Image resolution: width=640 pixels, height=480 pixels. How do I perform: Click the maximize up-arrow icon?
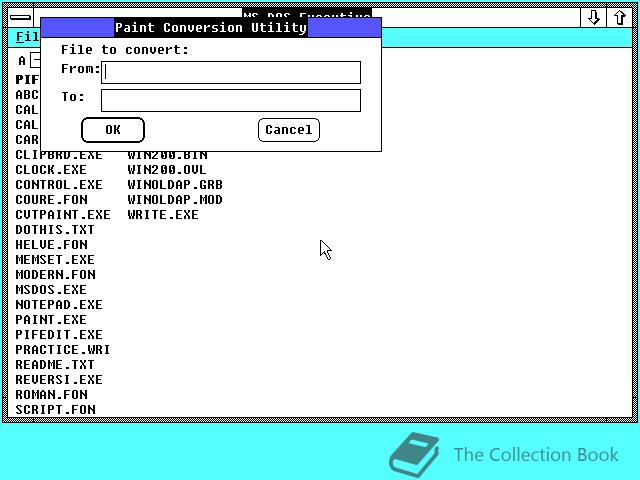[620, 18]
